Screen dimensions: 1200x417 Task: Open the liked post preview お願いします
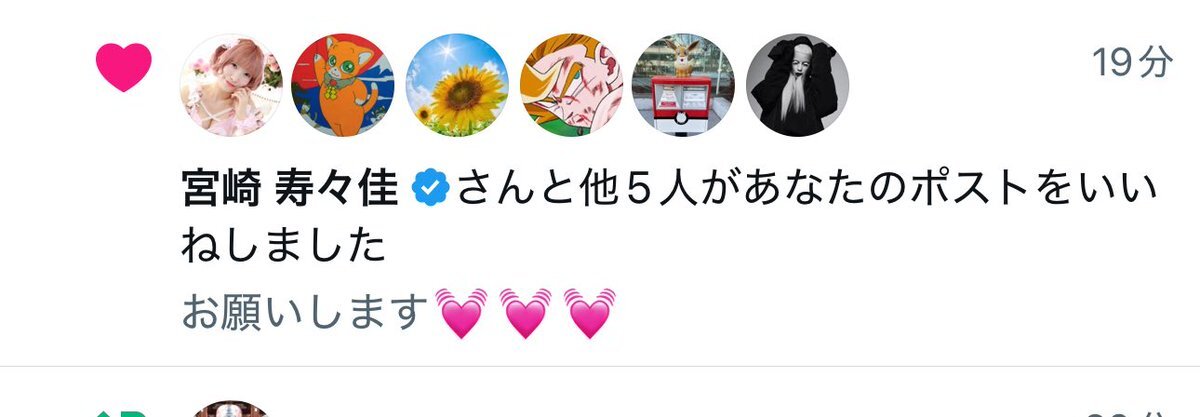pos(398,312)
